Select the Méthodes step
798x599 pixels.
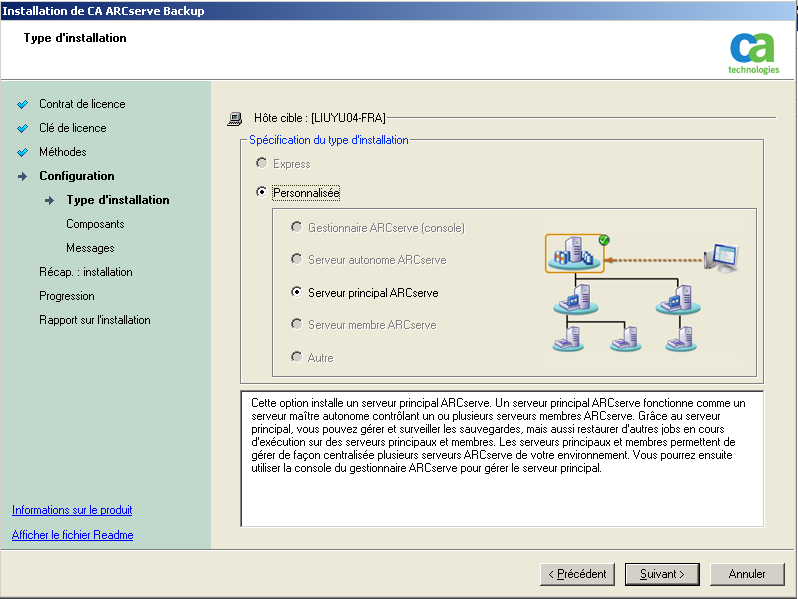[63, 152]
